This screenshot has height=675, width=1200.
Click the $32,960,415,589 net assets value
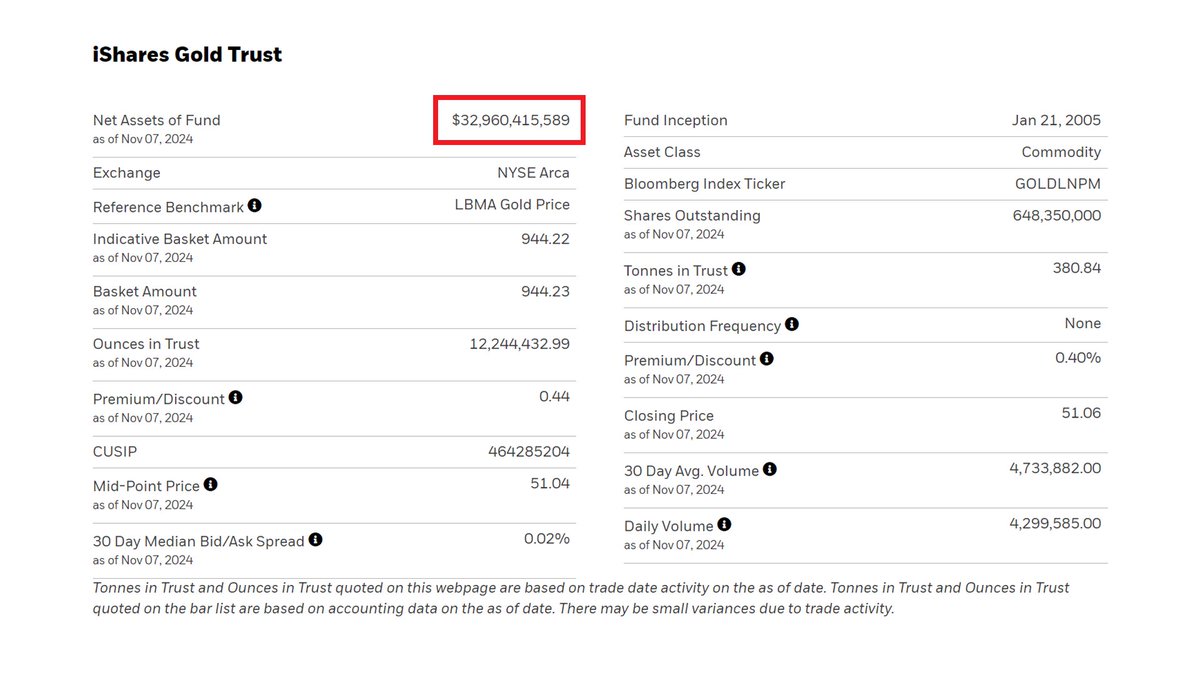click(511, 120)
